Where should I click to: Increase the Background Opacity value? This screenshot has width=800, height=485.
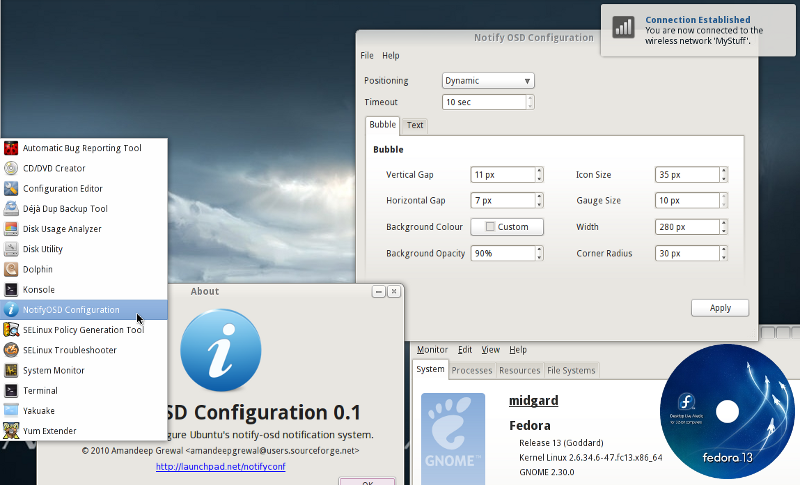click(539, 249)
